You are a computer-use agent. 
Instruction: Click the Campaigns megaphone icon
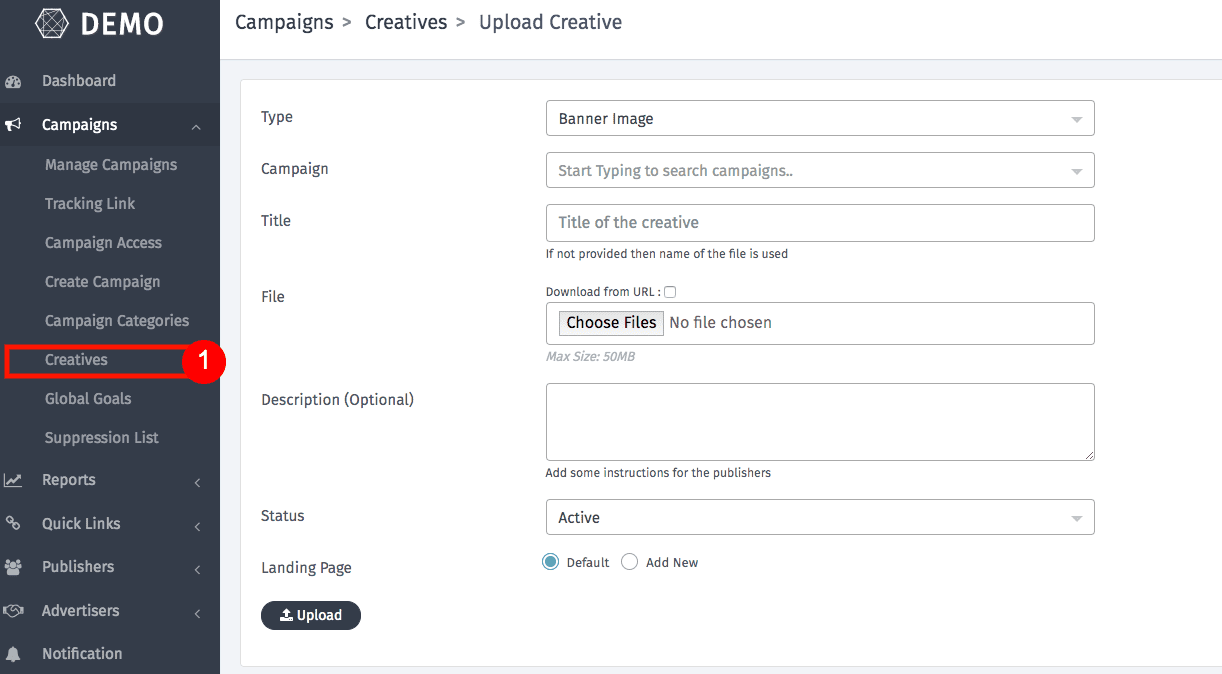[14, 125]
